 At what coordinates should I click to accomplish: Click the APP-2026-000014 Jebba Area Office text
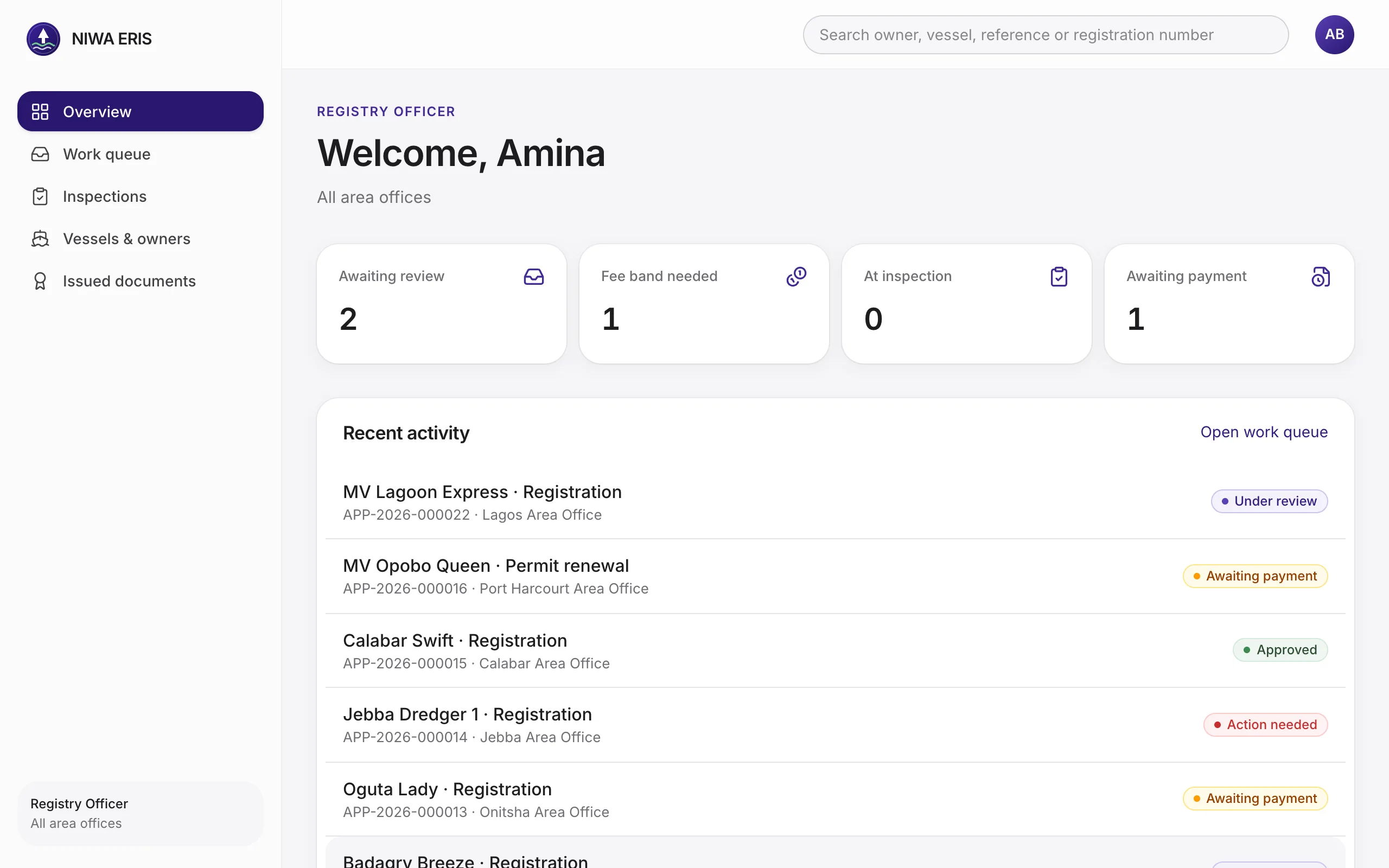click(472, 737)
